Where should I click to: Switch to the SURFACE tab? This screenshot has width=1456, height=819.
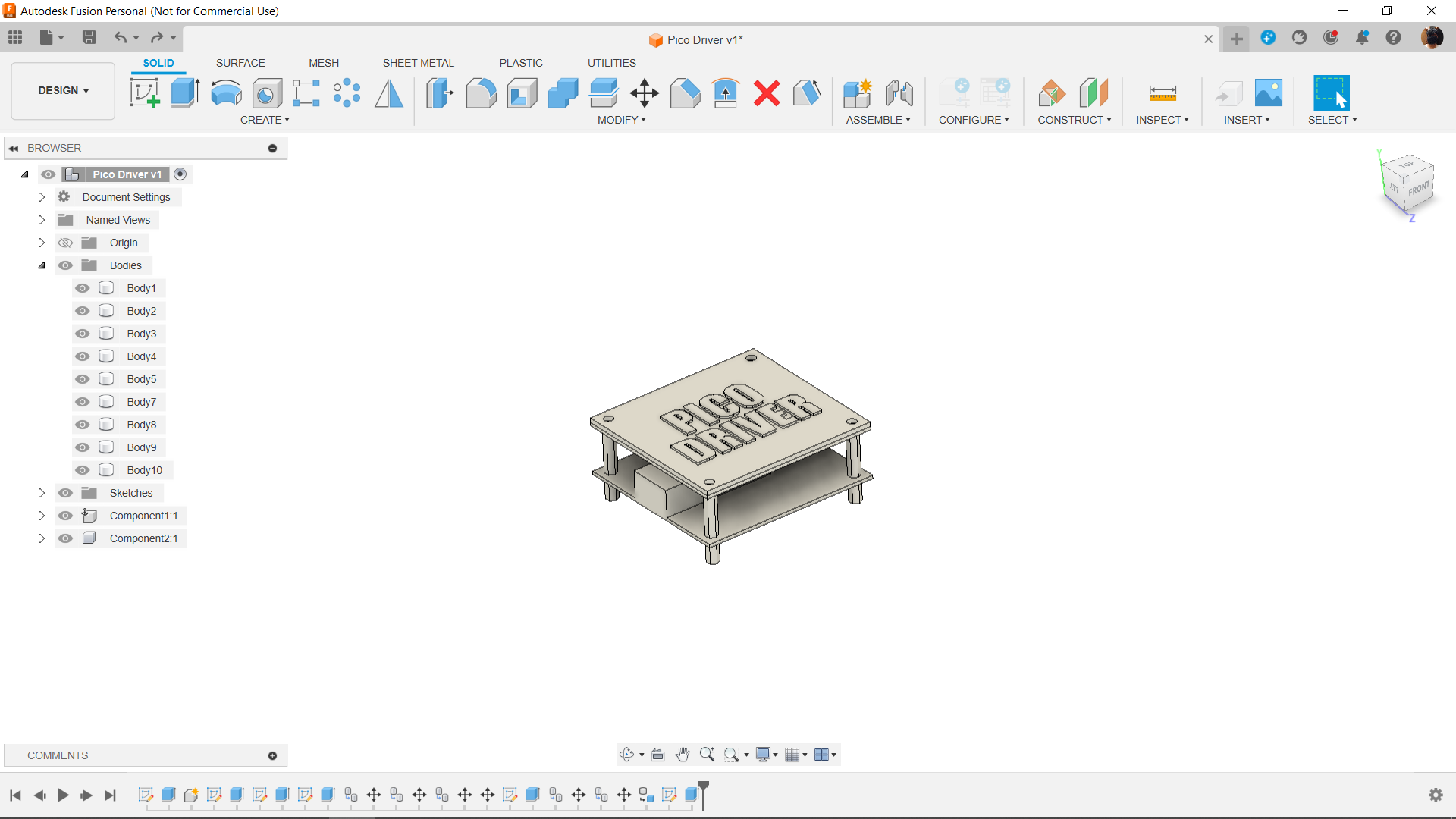point(240,63)
